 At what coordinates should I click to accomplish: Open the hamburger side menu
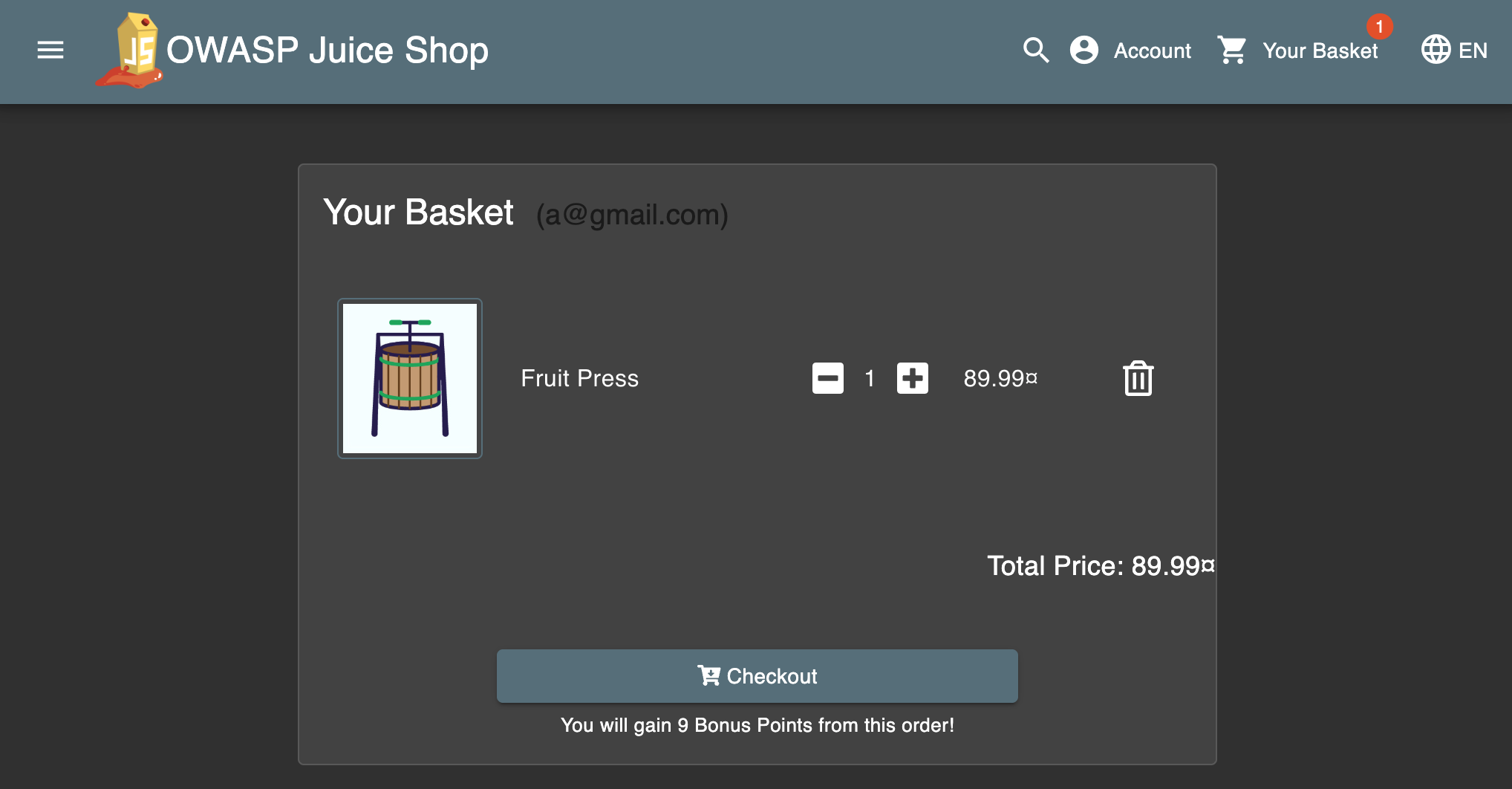click(50, 51)
